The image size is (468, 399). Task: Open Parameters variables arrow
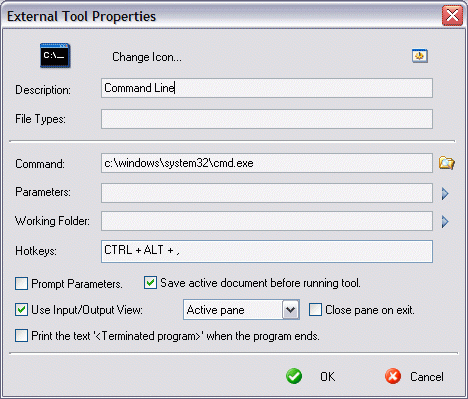tap(445, 193)
